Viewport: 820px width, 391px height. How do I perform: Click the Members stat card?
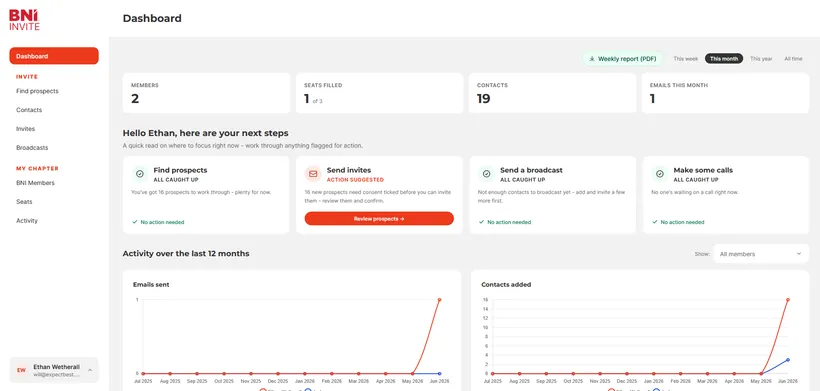point(206,93)
